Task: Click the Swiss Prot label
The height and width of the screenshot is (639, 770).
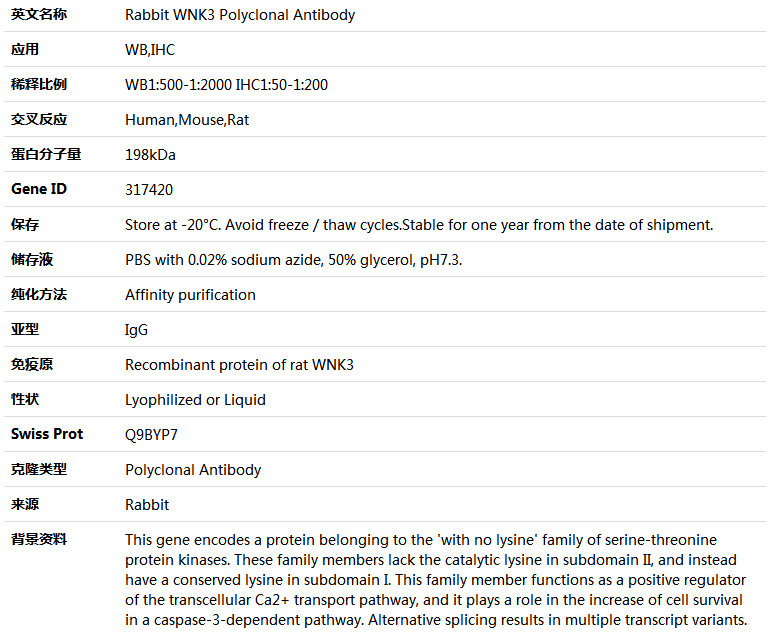Action: (47, 434)
